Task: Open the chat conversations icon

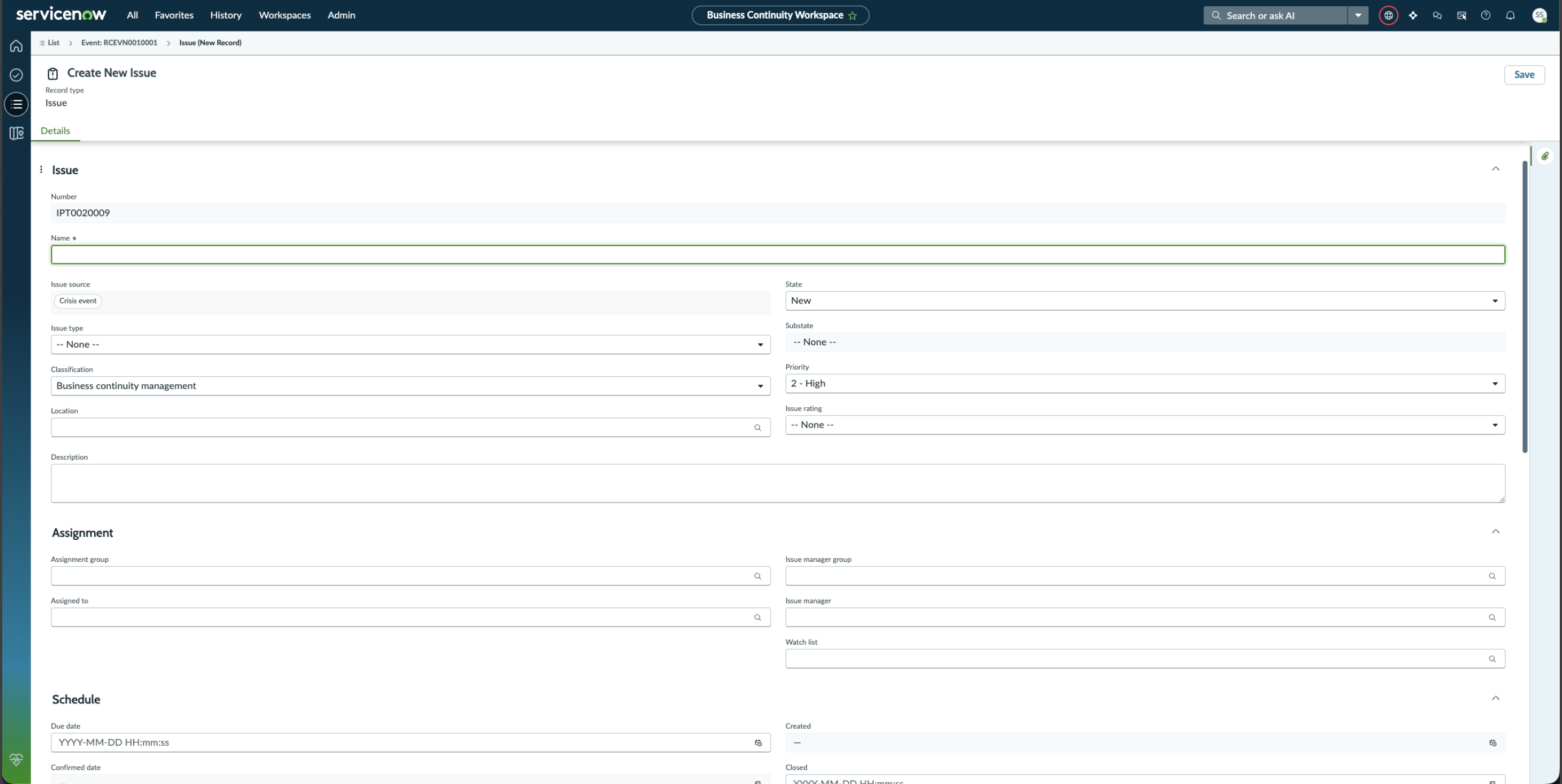Action: tap(1437, 16)
